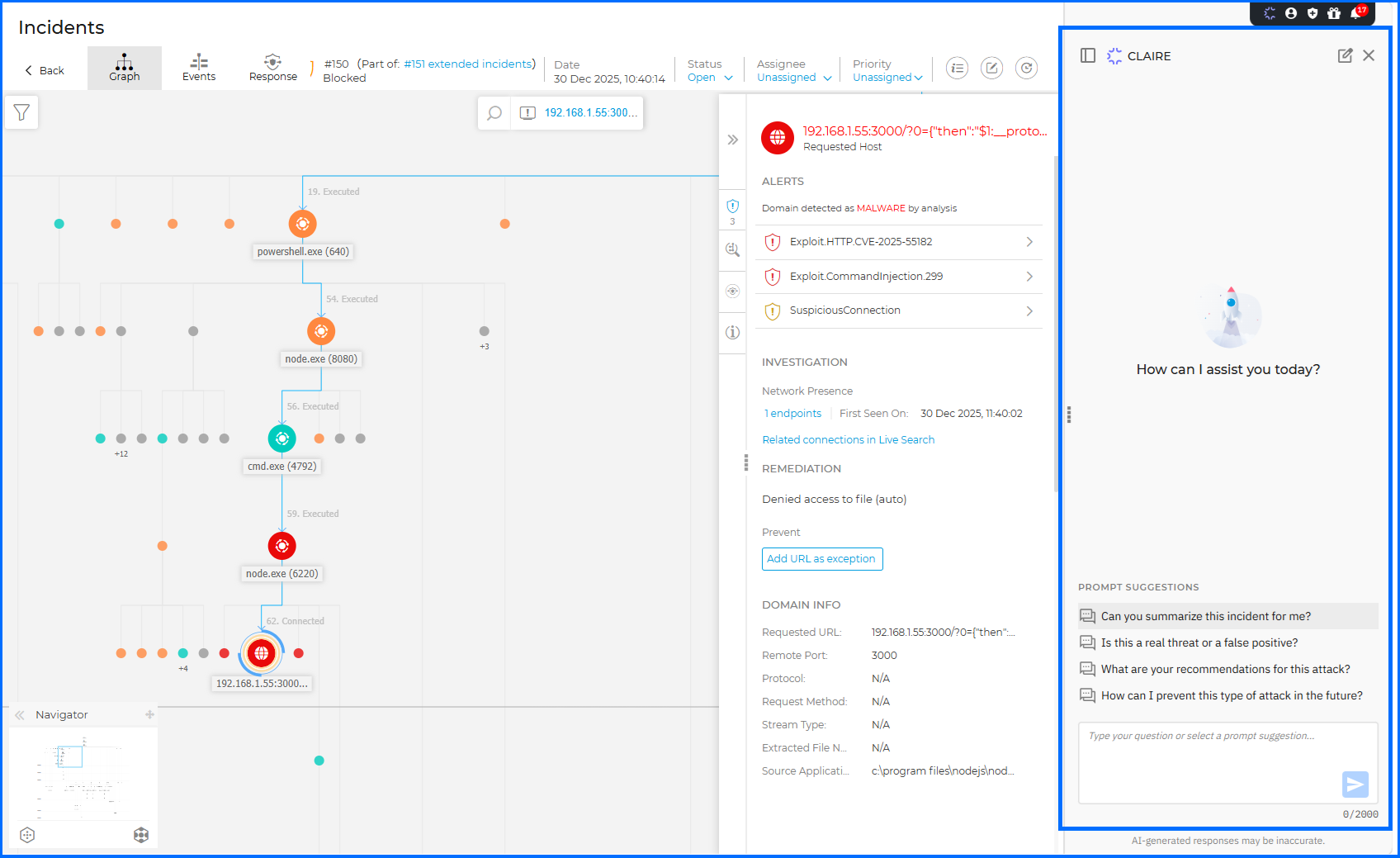Click the search magnifier above the graph
Screen dimensions: 1400x858
(x=494, y=113)
